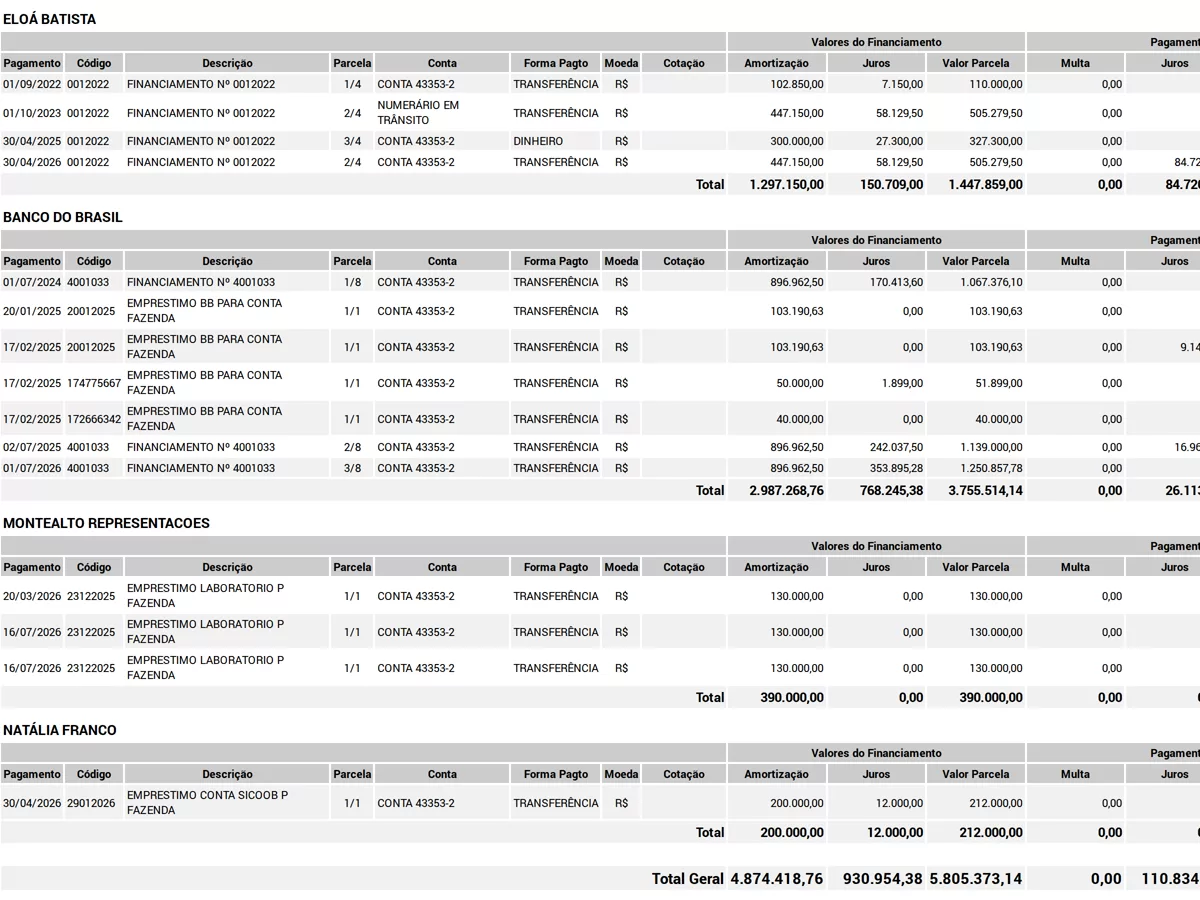
Task: Select the NUMERÁRIO EM TRÂNSITO account cell
Action: pos(418,113)
